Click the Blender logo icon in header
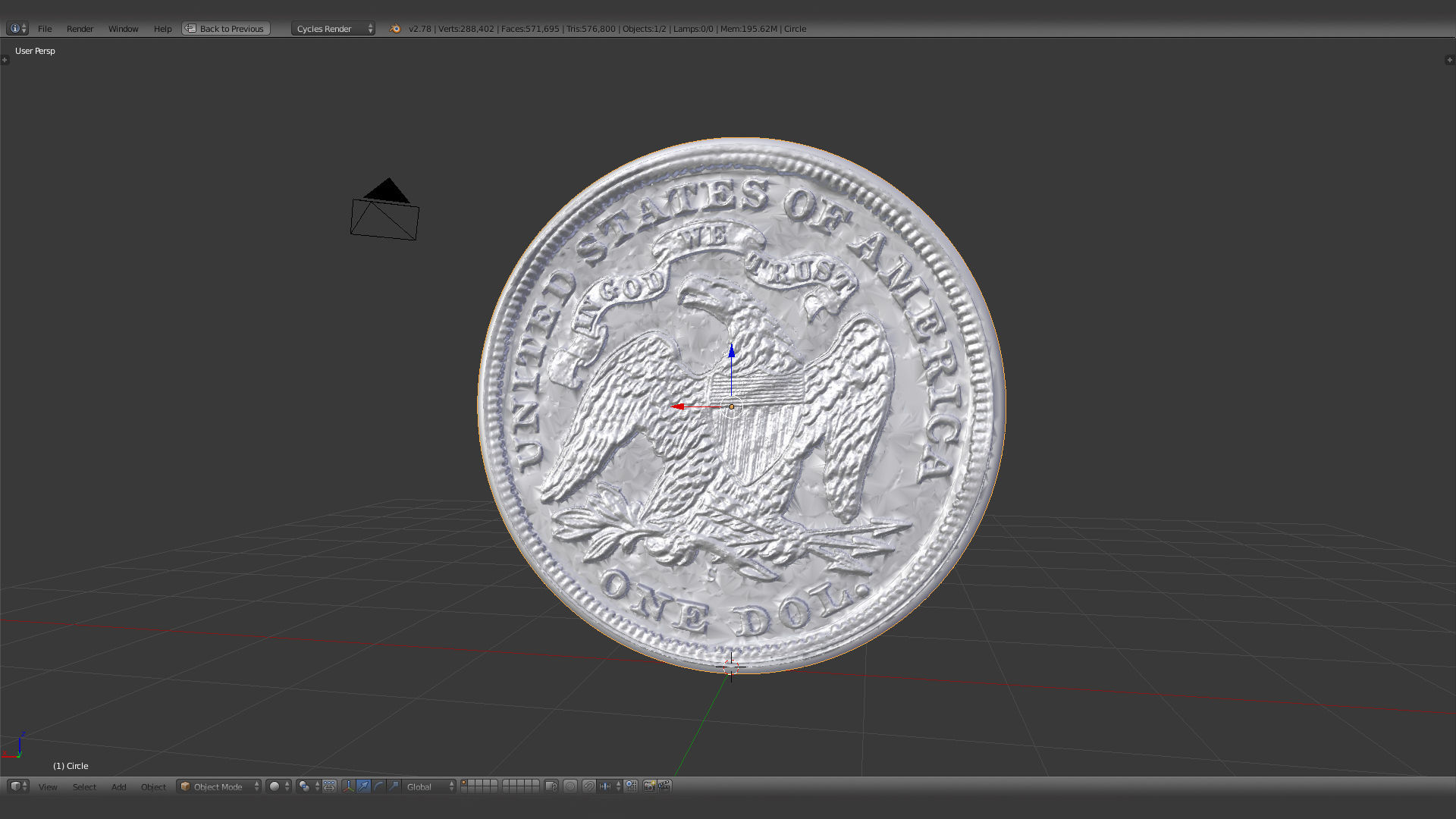The image size is (1456, 819). coord(394,29)
